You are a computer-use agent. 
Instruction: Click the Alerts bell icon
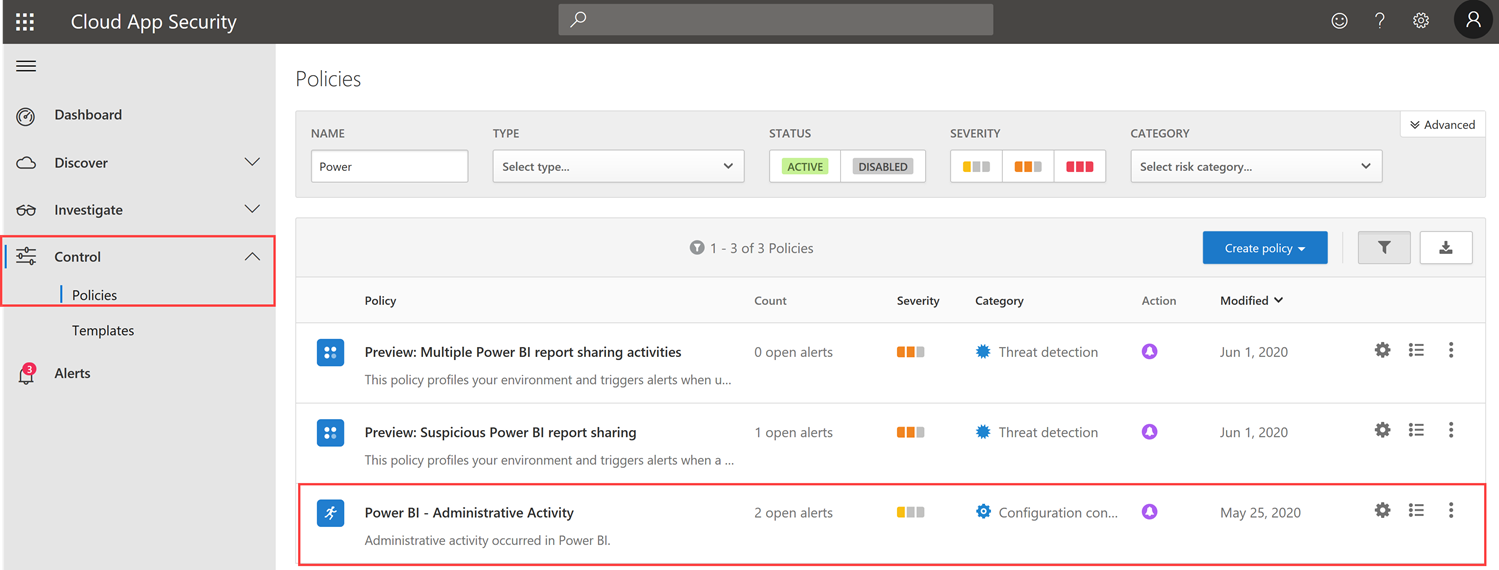click(26, 375)
